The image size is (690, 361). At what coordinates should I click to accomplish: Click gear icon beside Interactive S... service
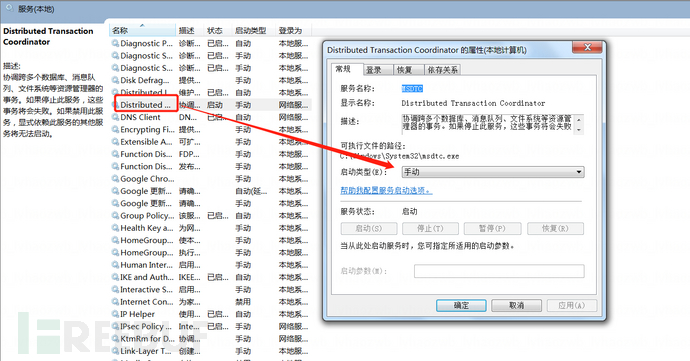[115, 290]
